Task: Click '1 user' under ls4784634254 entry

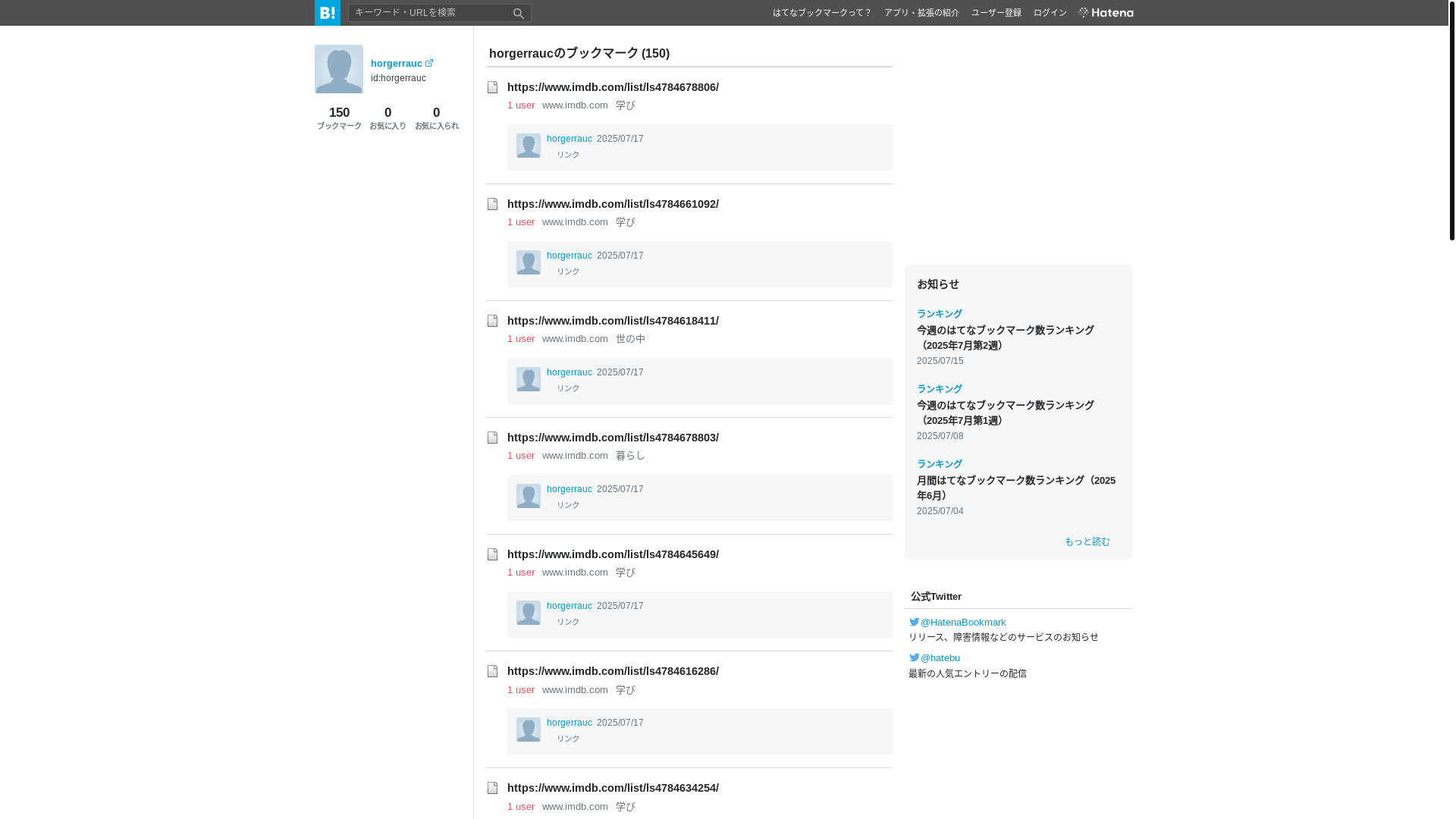Action: pos(521,807)
